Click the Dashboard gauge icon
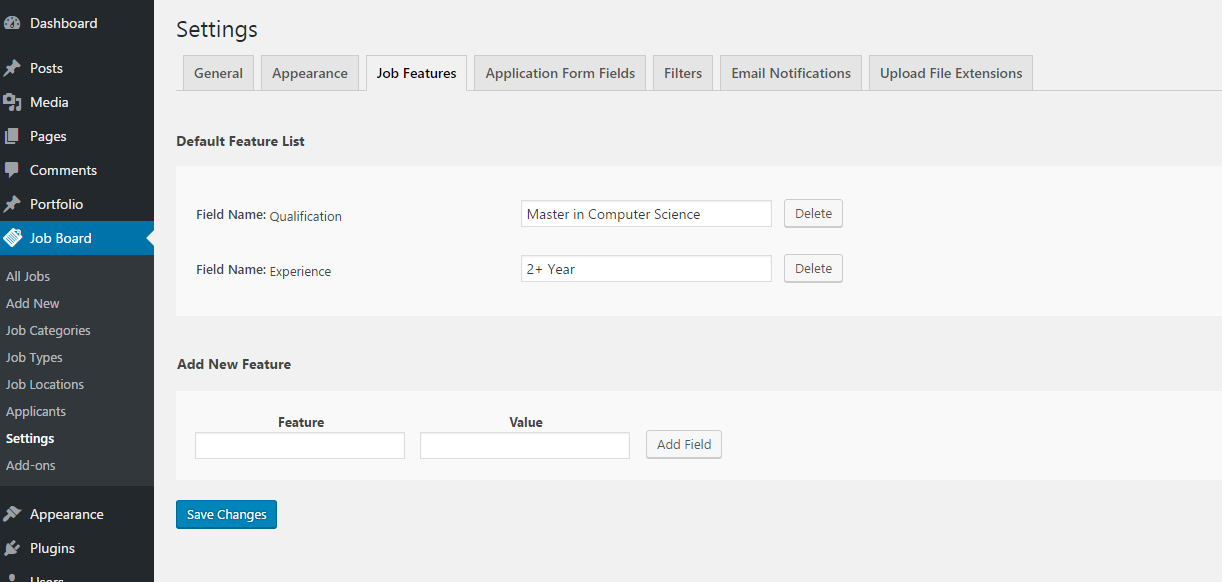The width and height of the screenshot is (1222, 582). (x=13, y=23)
